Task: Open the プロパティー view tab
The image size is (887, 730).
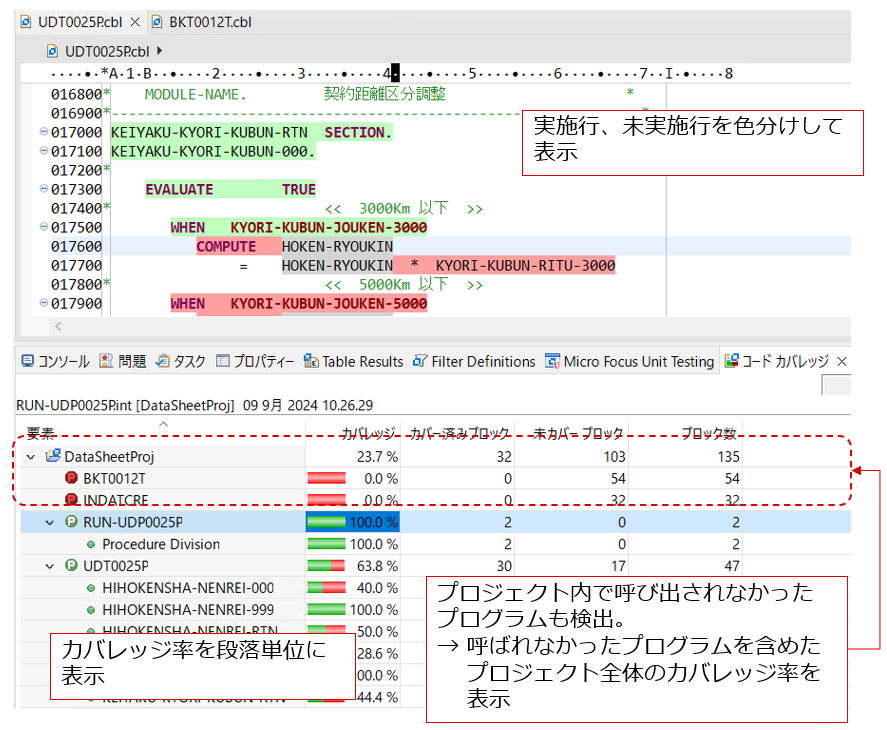Action: click(x=255, y=361)
